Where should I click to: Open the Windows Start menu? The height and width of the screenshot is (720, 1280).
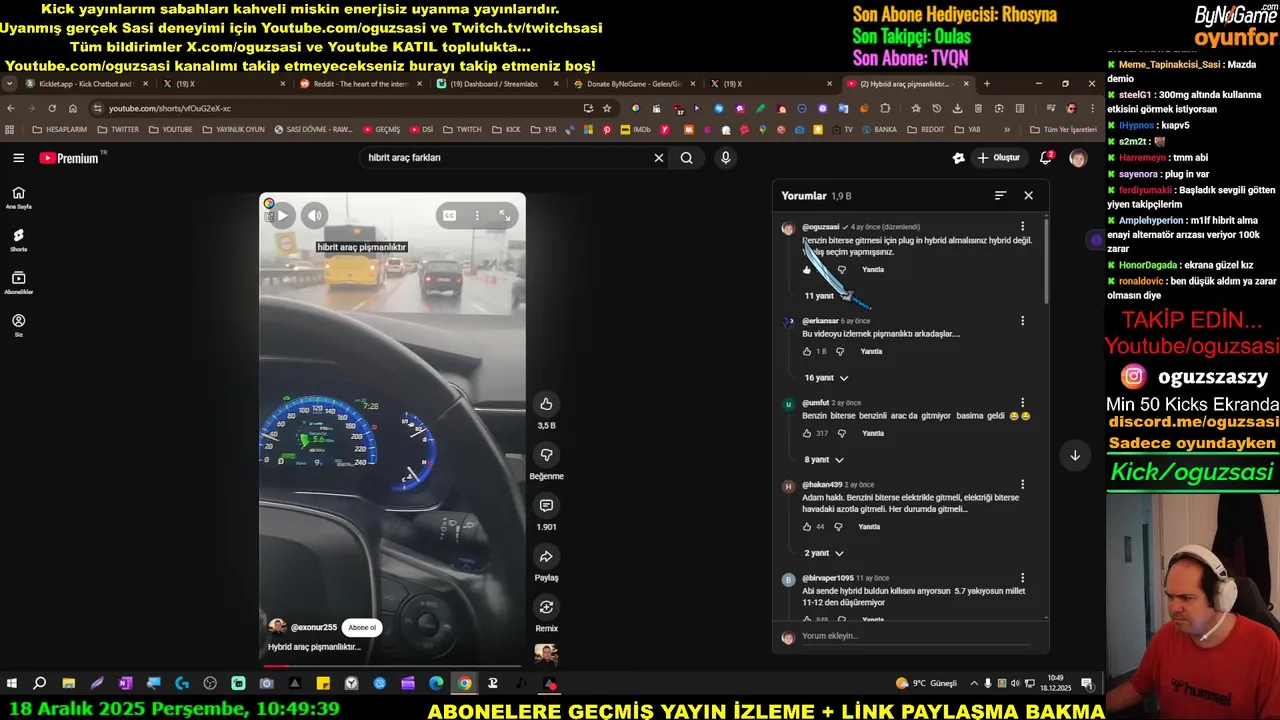click(12, 684)
